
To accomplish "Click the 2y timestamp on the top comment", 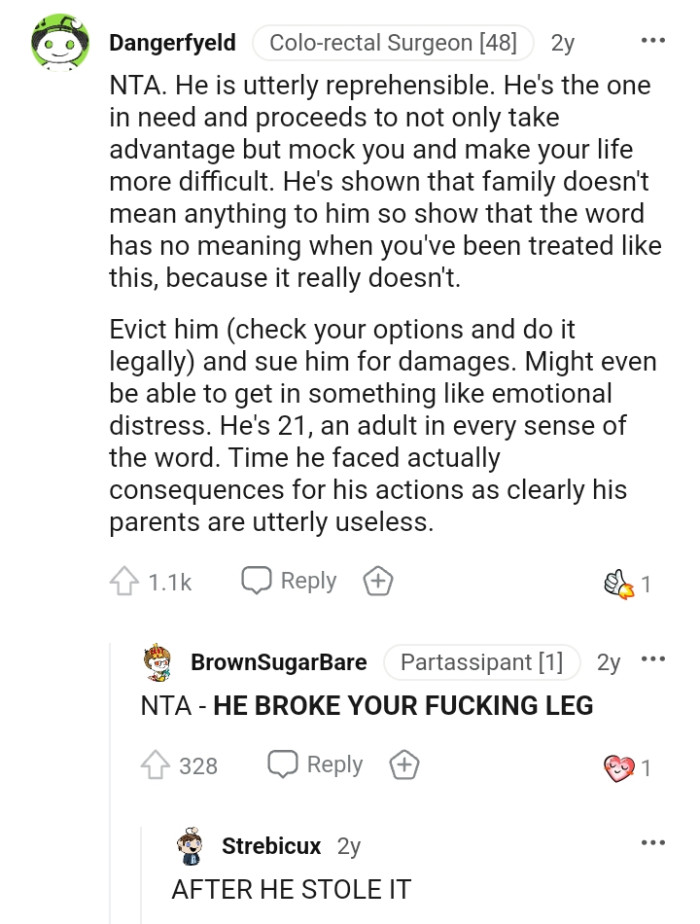I will coord(560,42).
